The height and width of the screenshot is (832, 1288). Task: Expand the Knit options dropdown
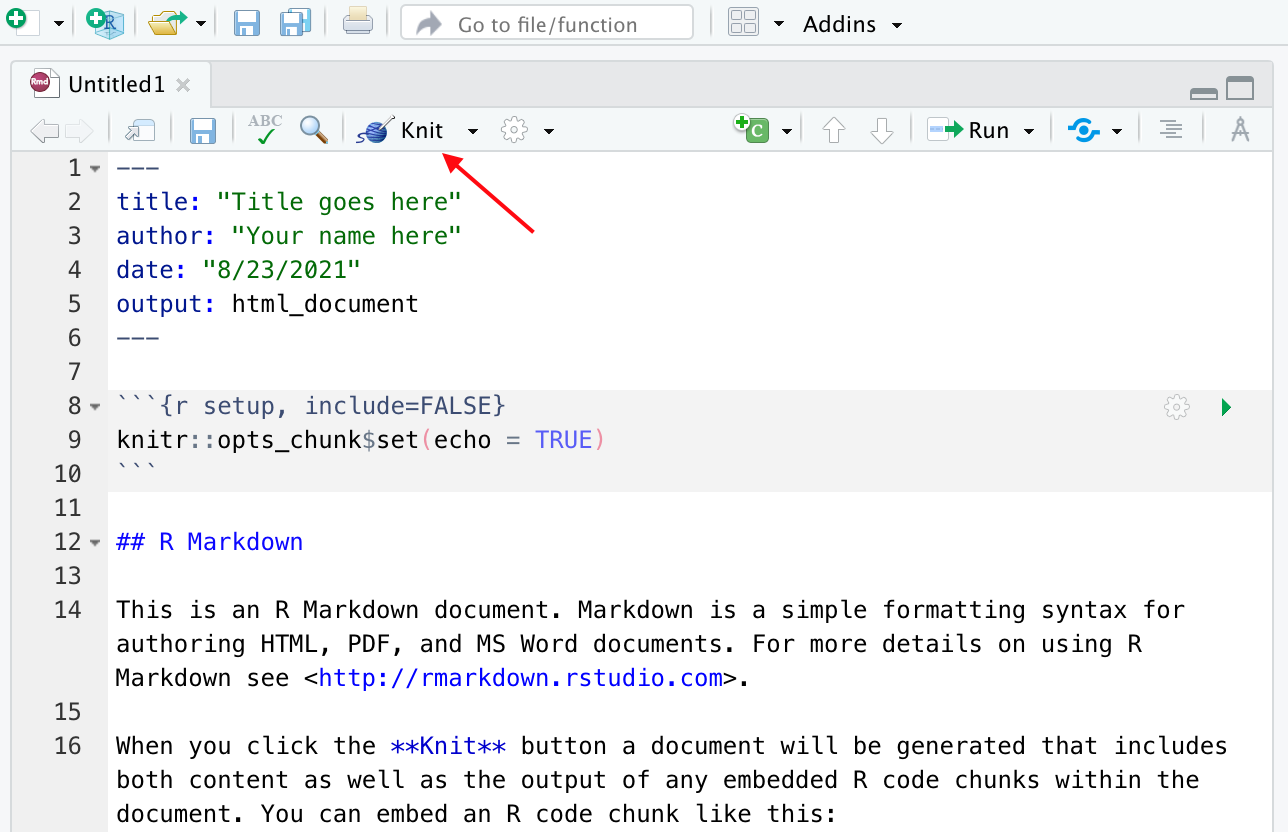[473, 131]
